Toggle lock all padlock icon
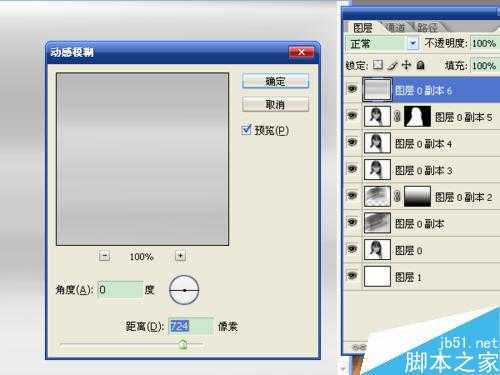The width and height of the screenshot is (500, 375). click(421, 65)
